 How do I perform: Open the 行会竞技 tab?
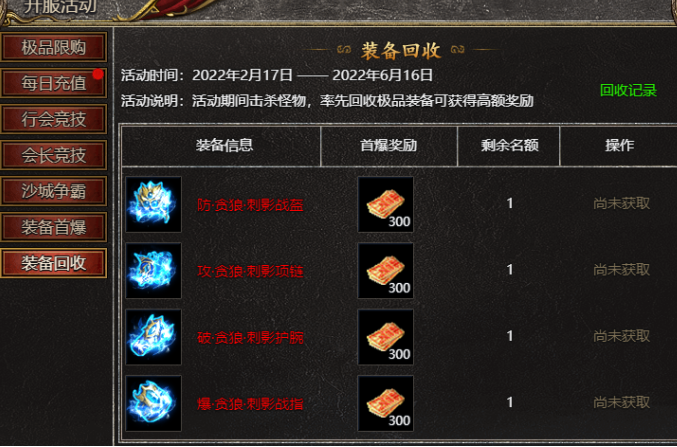point(54,119)
